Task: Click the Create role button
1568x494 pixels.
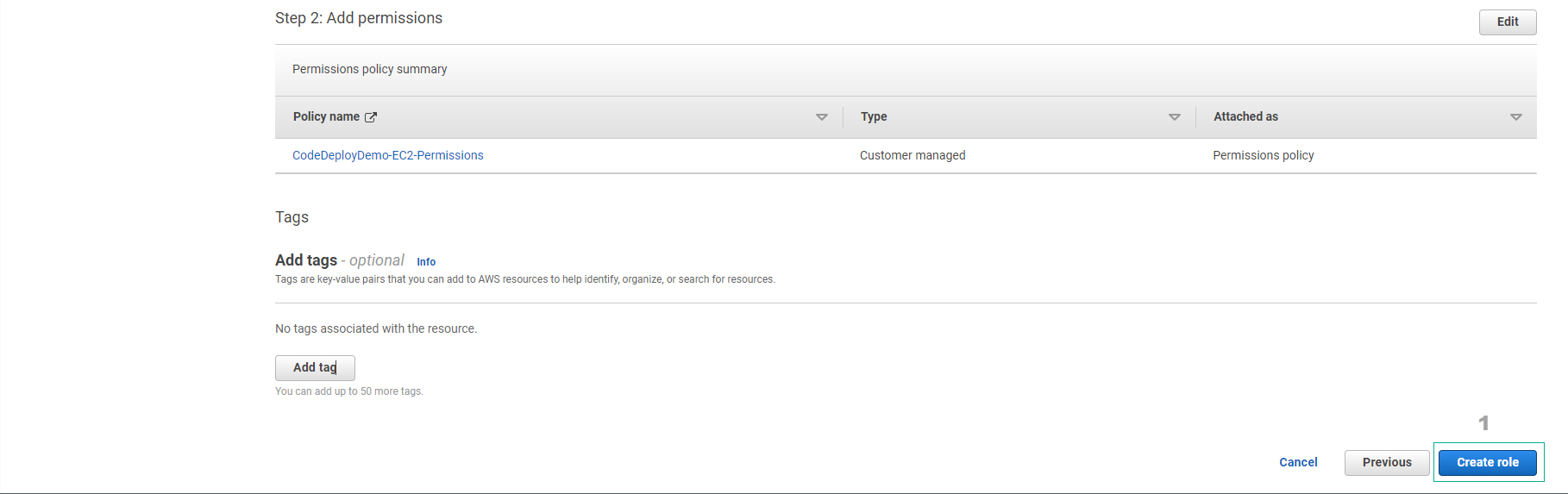Action: coord(1487,462)
